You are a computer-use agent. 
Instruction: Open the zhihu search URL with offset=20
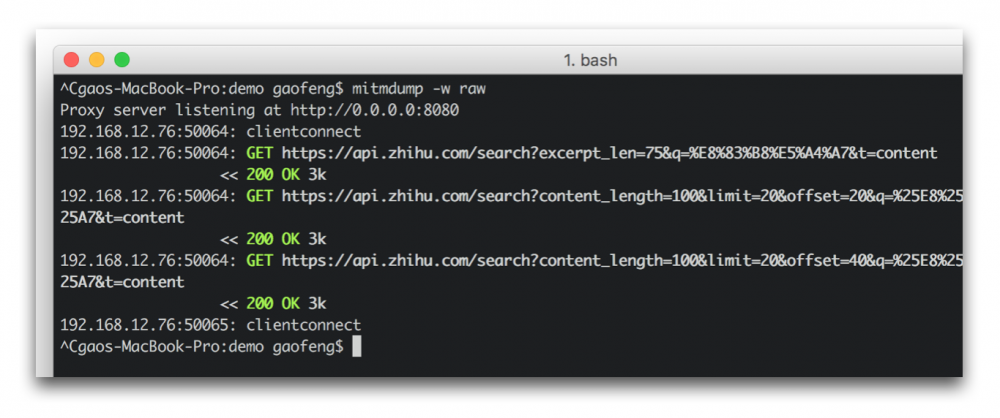[621, 196]
